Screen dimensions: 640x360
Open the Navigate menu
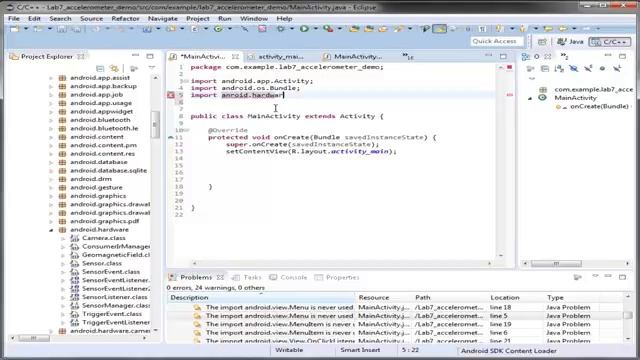click(x=162, y=19)
